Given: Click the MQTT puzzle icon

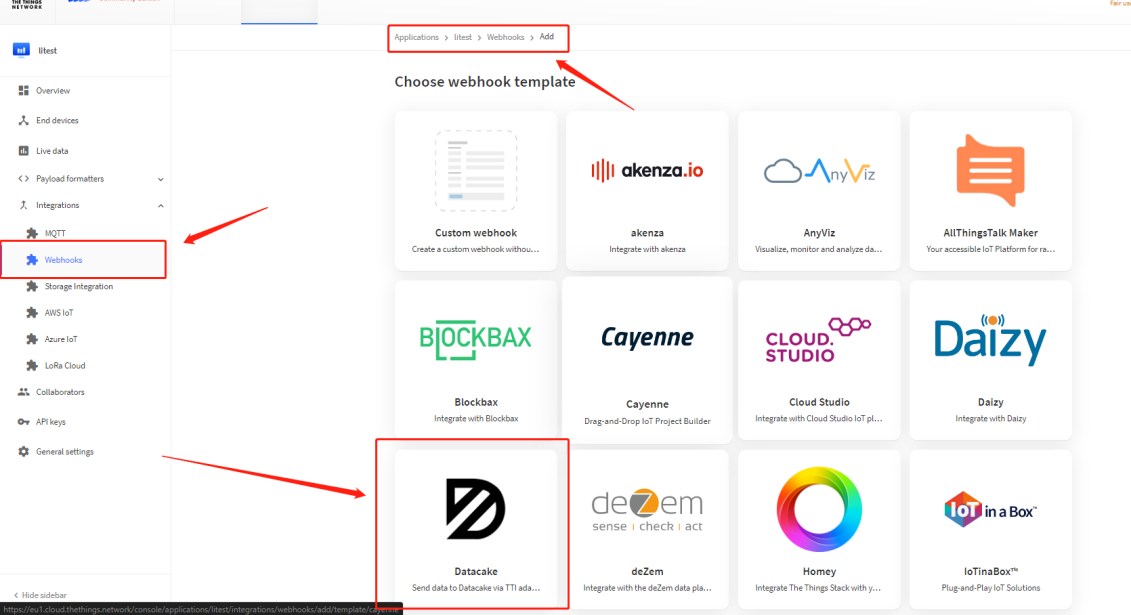Looking at the screenshot, I should (x=32, y=233).
